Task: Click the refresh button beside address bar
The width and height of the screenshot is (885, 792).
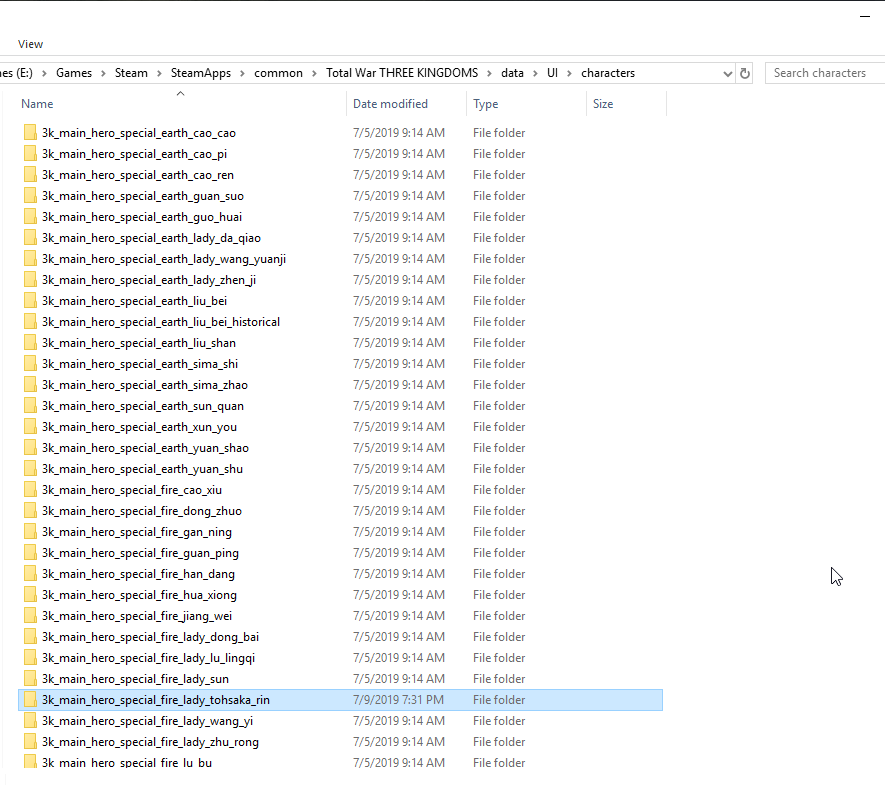Action: click(x=745, y=73)
